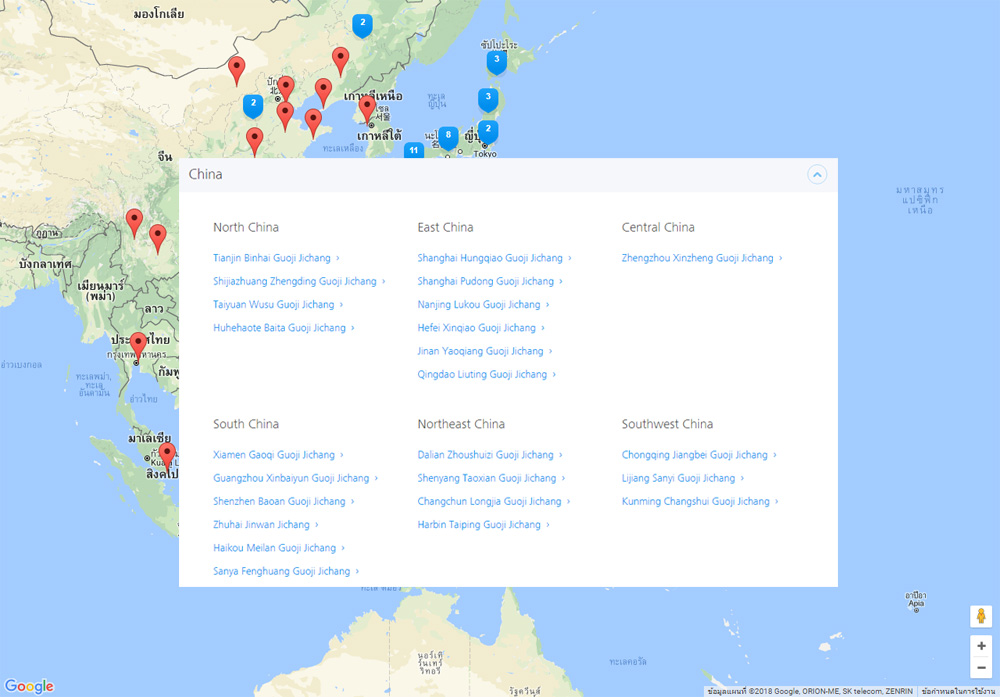The height and width of the screenshot is (697, 1000).
Task: Zoom out the map with minus button
Action: click(981, 668)
